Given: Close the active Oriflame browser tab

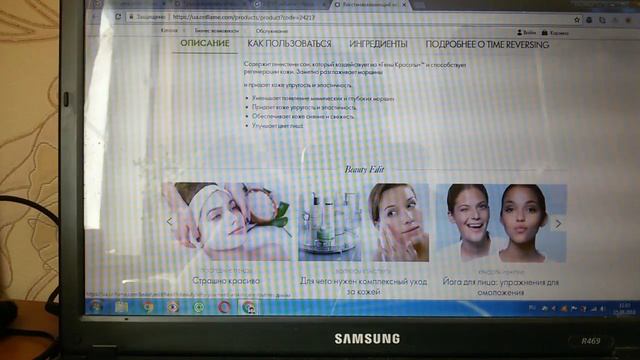Looking at the screenshot, I should 404,5.
